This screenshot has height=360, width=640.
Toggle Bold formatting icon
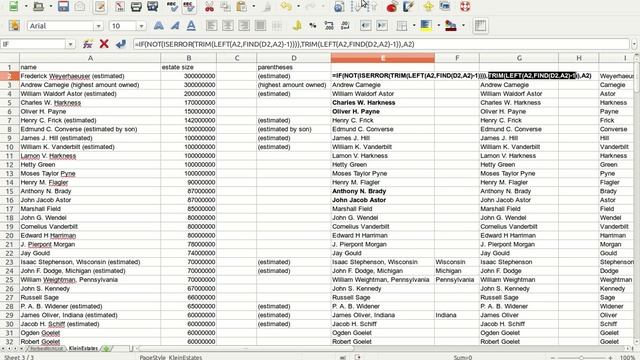(159, 26)
